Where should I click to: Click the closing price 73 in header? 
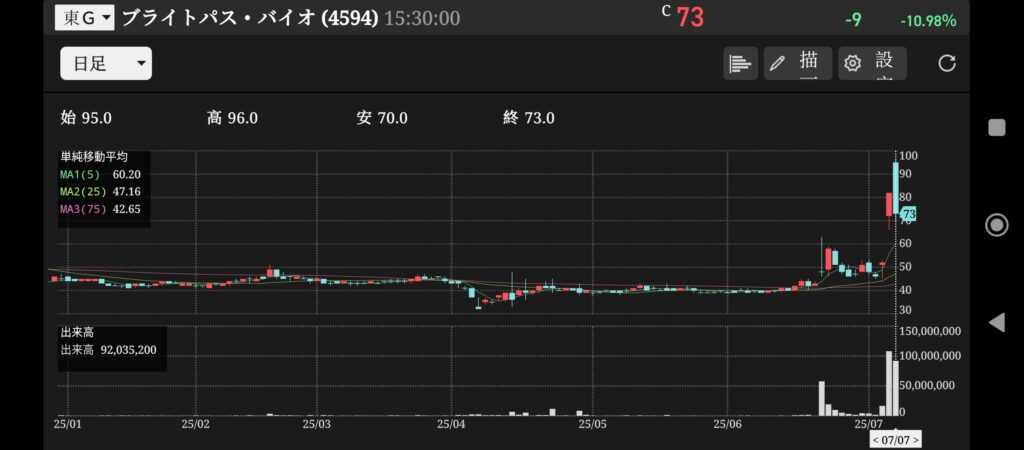690,18
